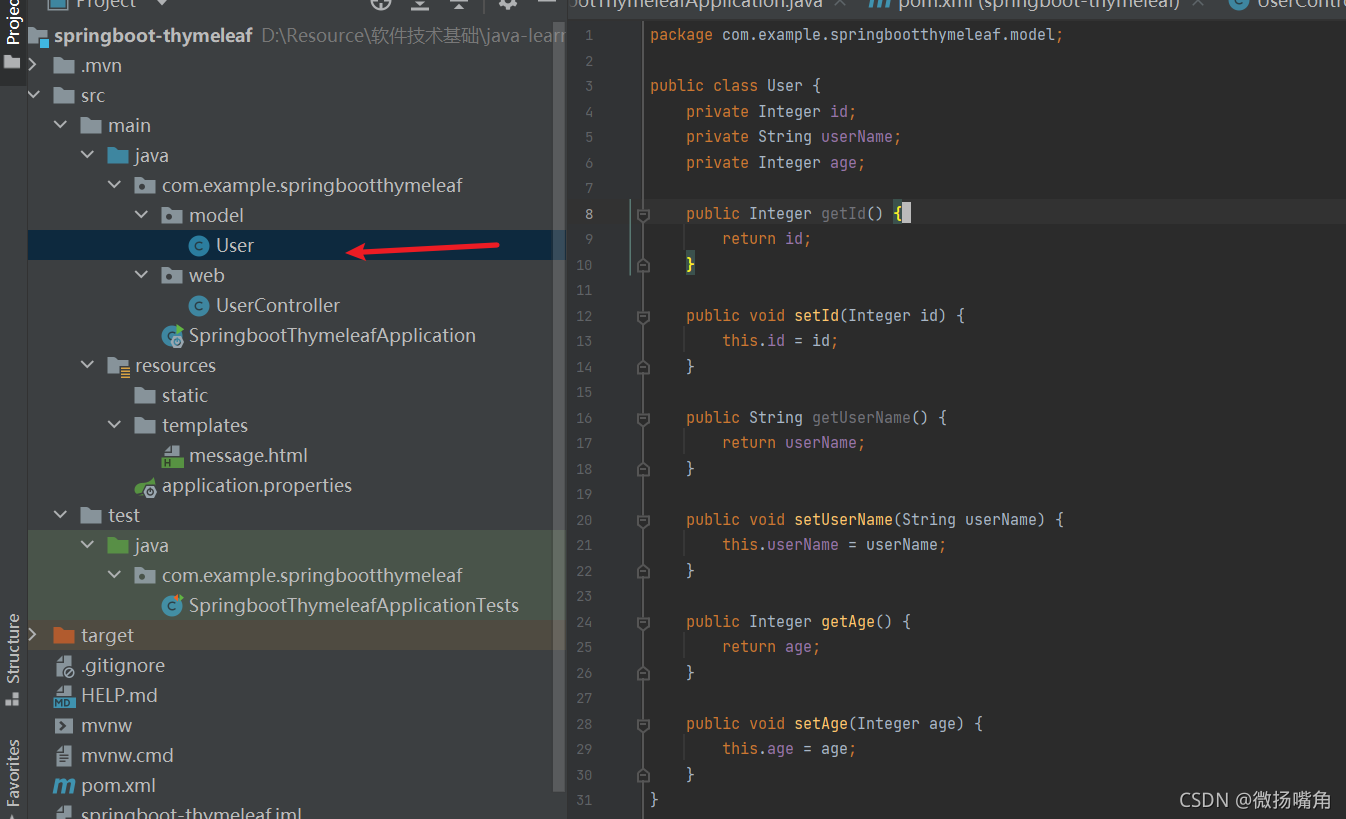Expand the .mvn folder

tap(34, 66)
